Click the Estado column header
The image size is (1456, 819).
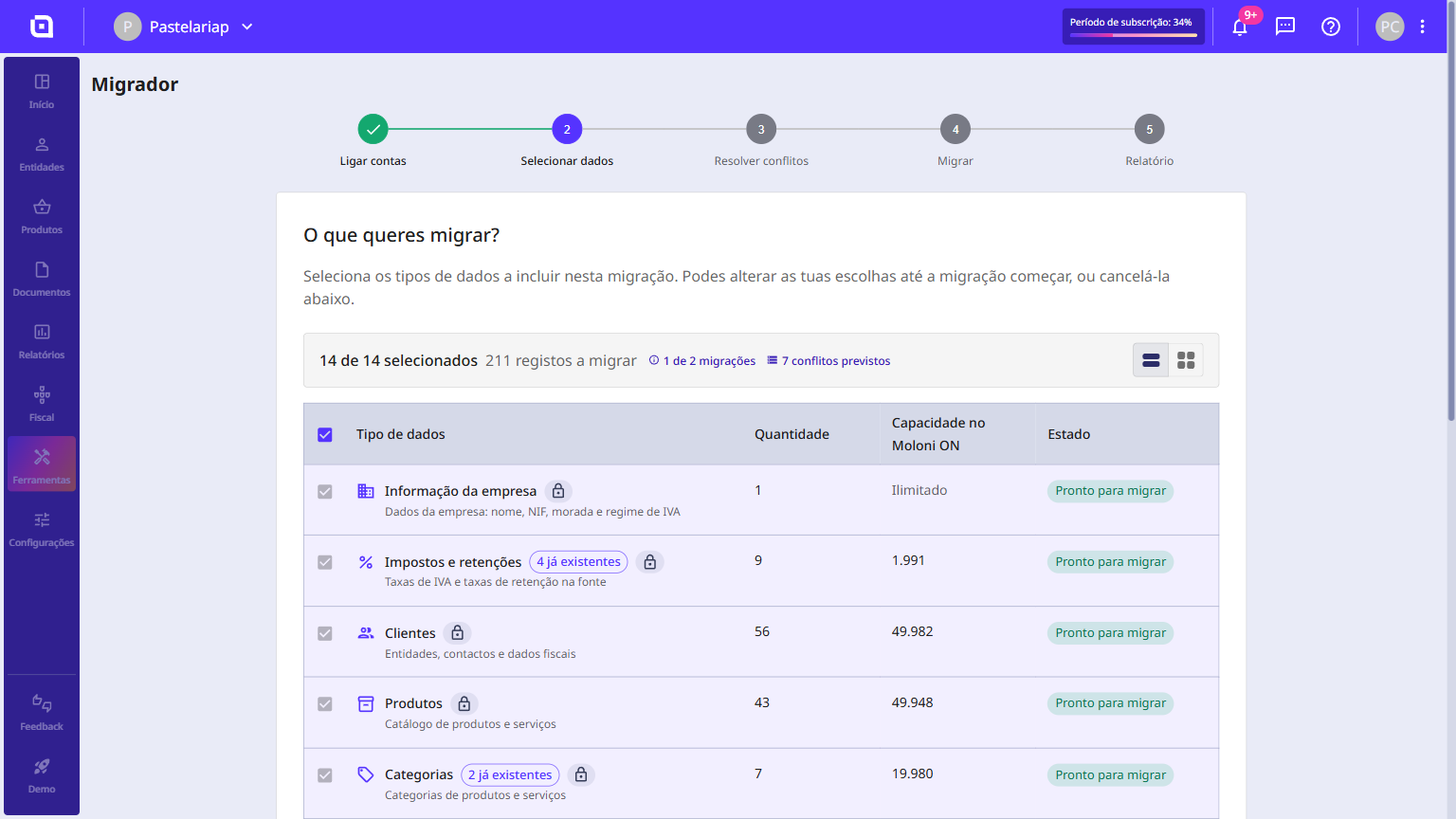pos(1069,434)
